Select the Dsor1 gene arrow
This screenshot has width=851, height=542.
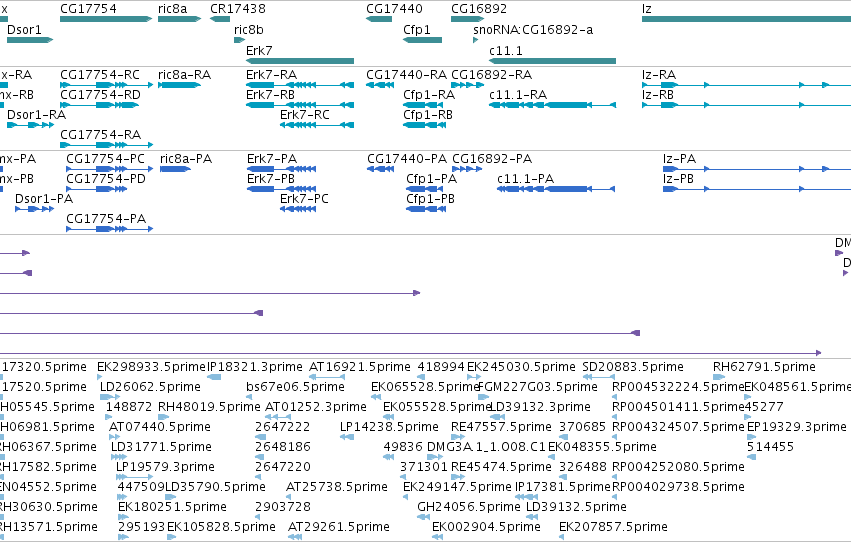coord(30,40)
